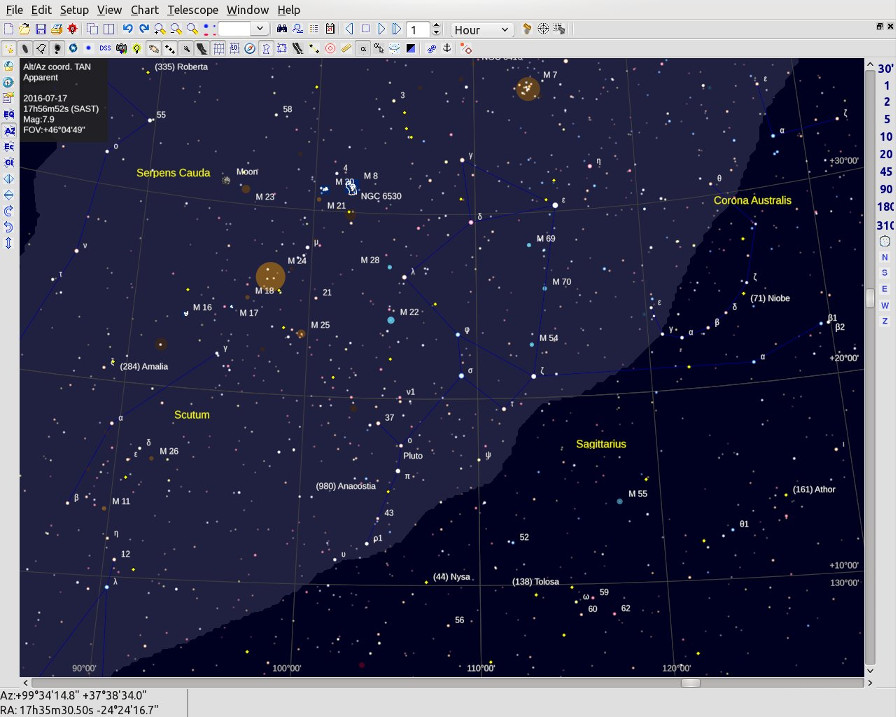
Task: Click the horizontal scrollbar thumb
Action: 691,683
